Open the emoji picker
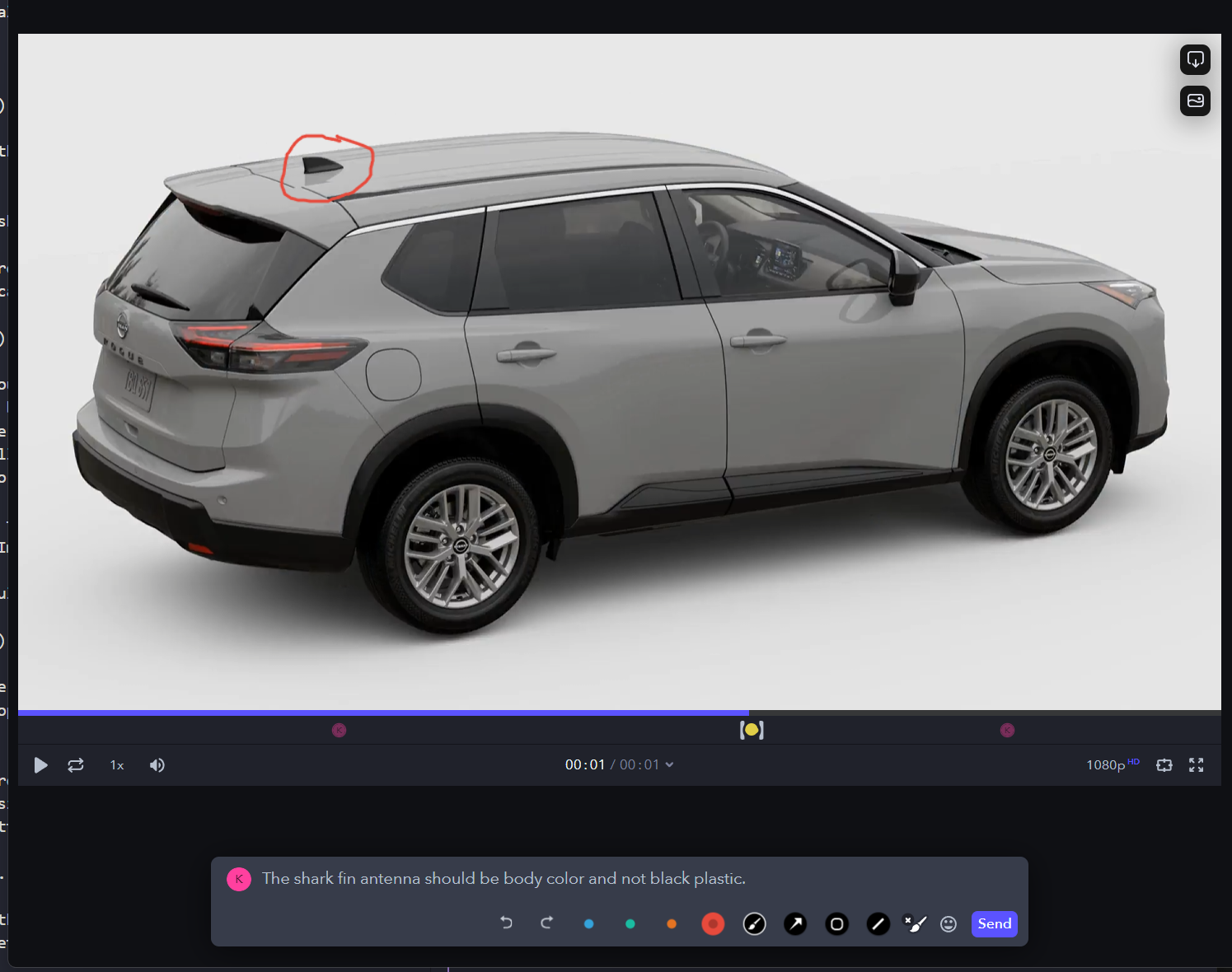 click(949, 924)
